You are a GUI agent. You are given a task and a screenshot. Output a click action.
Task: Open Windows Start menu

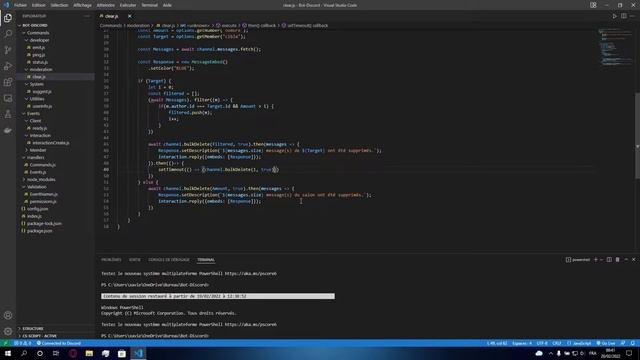[x=8, y=353]
